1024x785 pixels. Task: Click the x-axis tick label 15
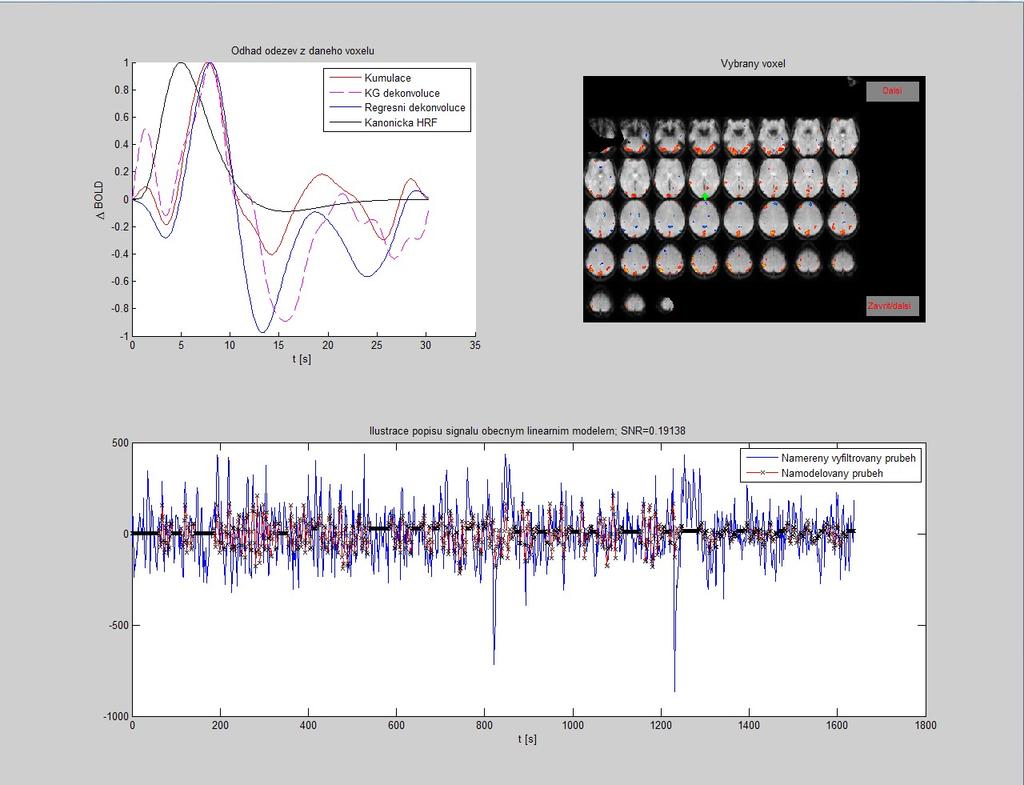click(x=279, y=345)
